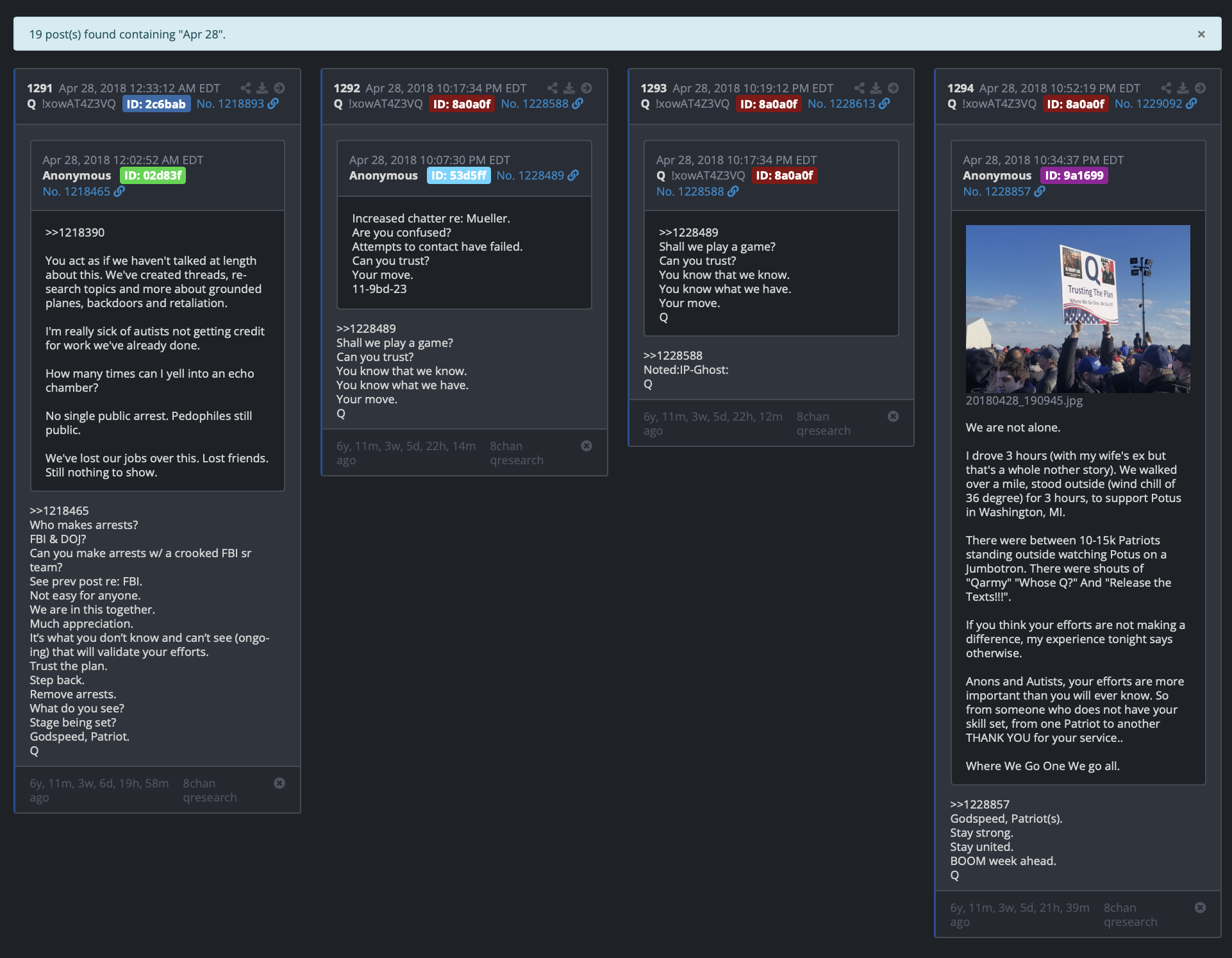Download post 1293

click(876, 88)
